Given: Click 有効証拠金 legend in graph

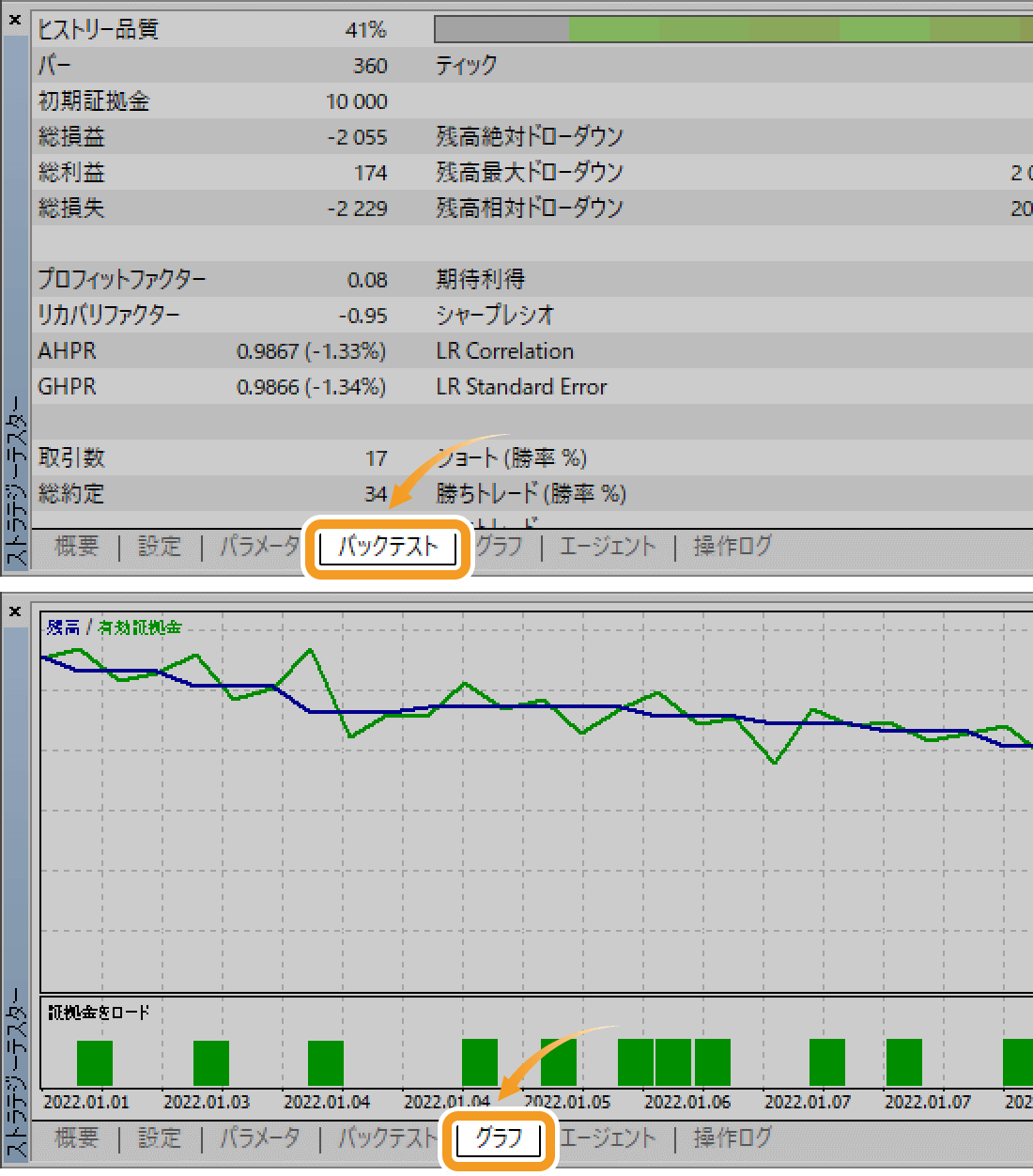Looking at the screenshot, I should pyautogui.click(x=140, y=627).
